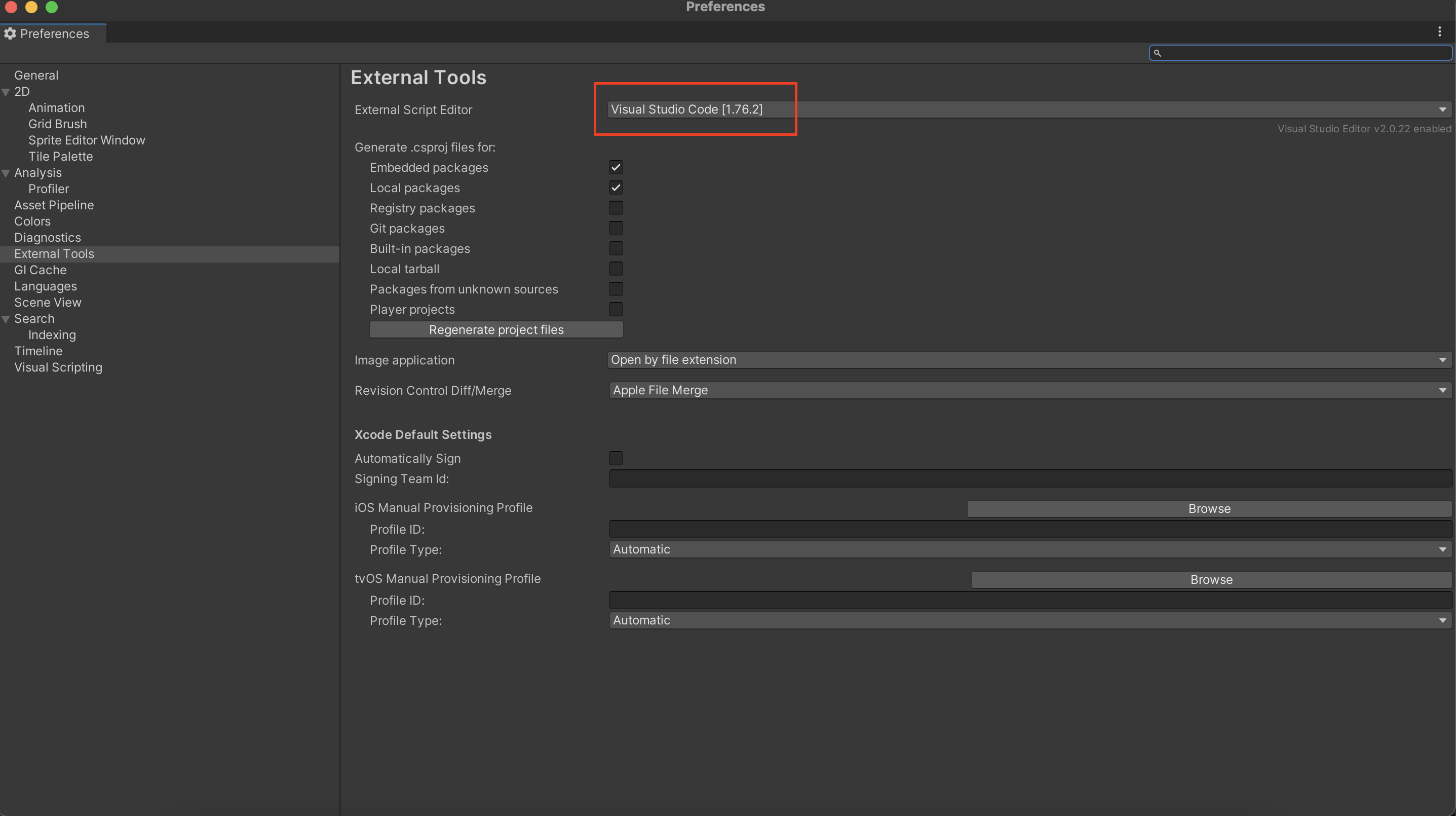Open Scene View preferences
Screen dimensions: 1456x816
48,303
